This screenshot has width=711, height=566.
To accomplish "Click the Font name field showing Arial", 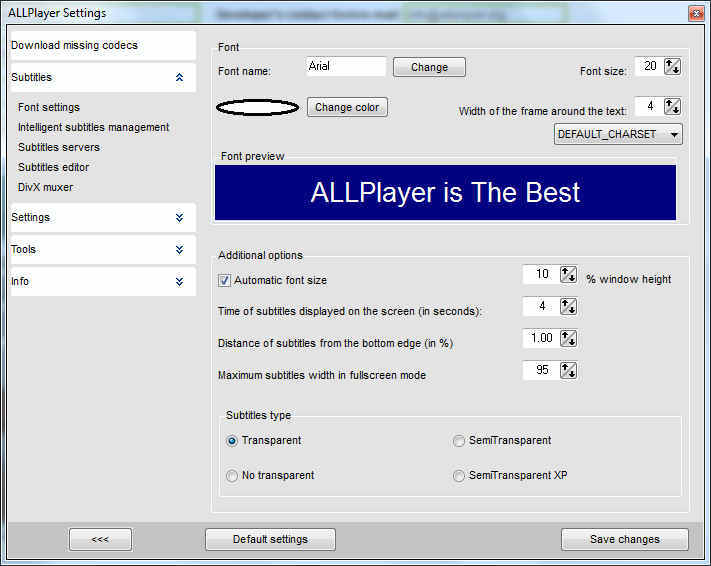I will 346,66.
